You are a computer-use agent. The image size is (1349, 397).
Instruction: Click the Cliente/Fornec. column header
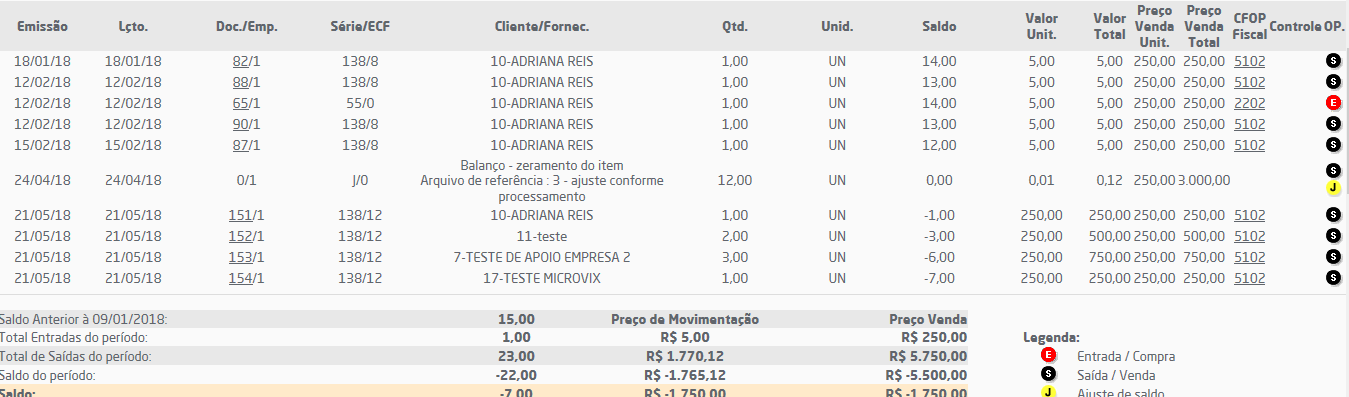[x=542, y=26]
